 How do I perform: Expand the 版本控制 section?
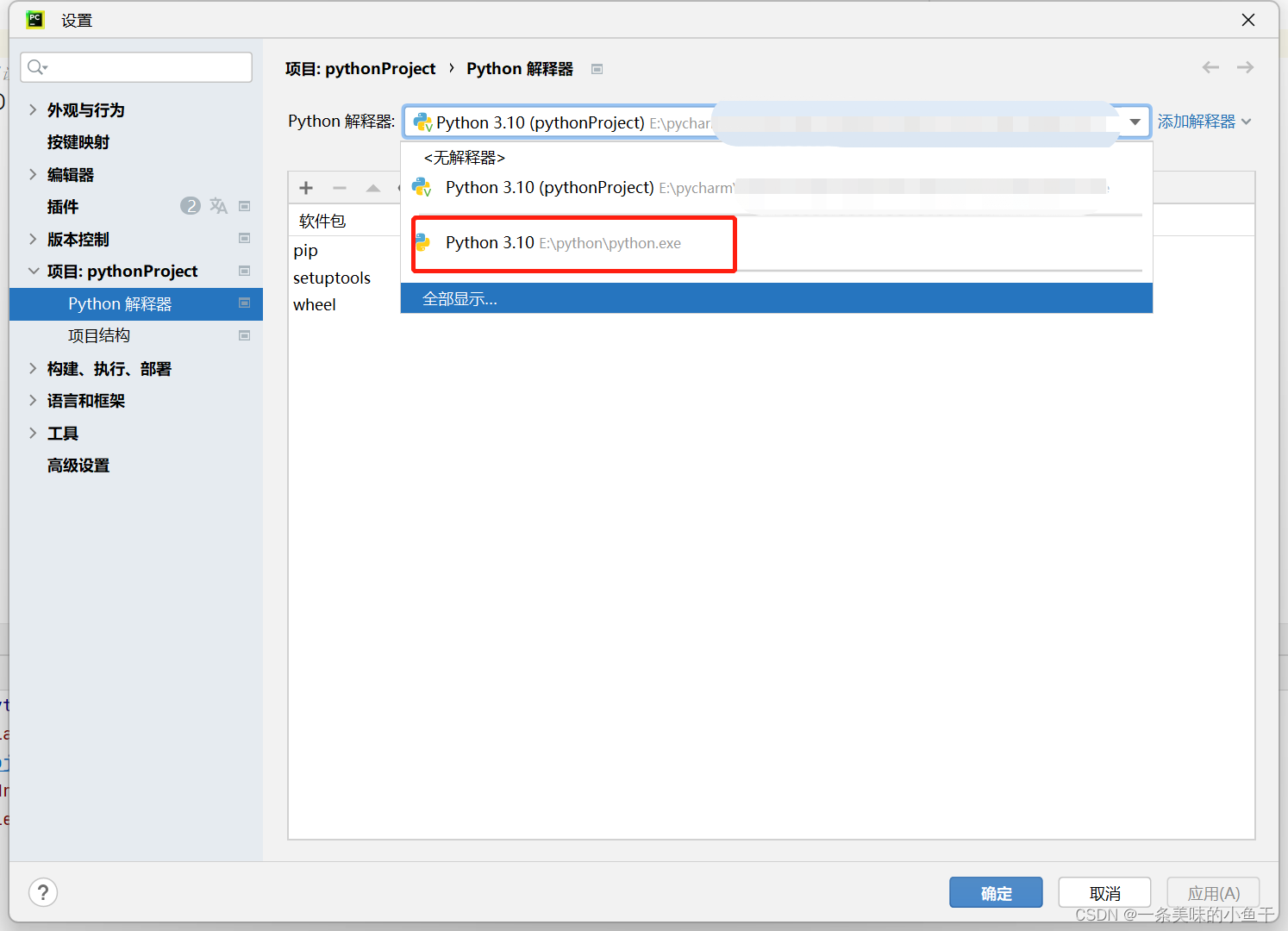click(33, 239)
